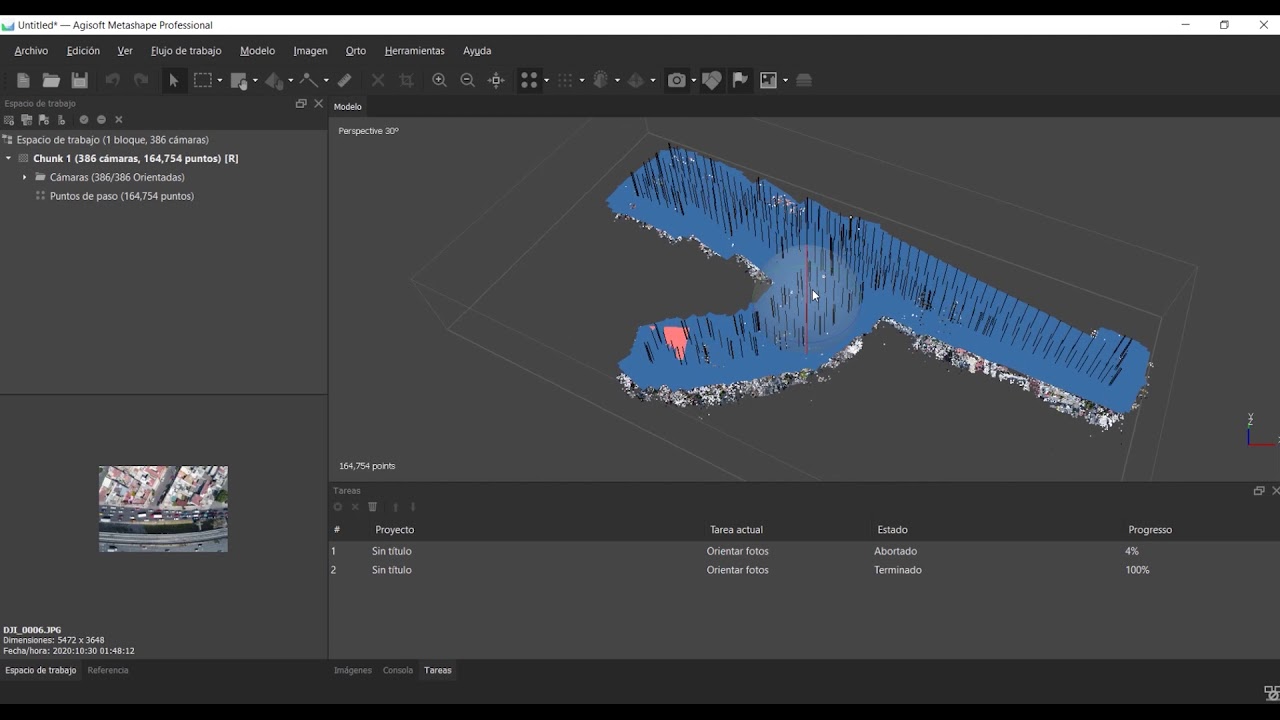The image size is (1280, 720).
Task: Switch to the Consola tab
Action: [x=398, y=670]
